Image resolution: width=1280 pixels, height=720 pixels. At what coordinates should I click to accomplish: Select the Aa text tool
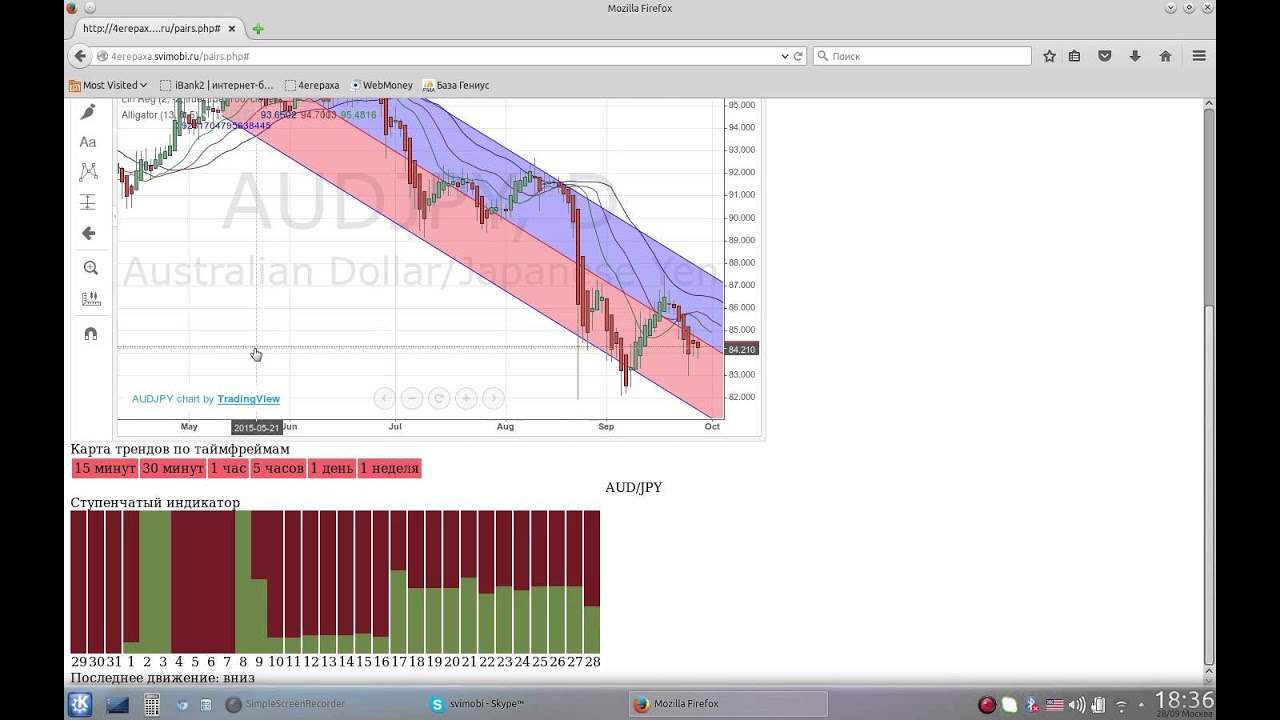coord(88,142)
